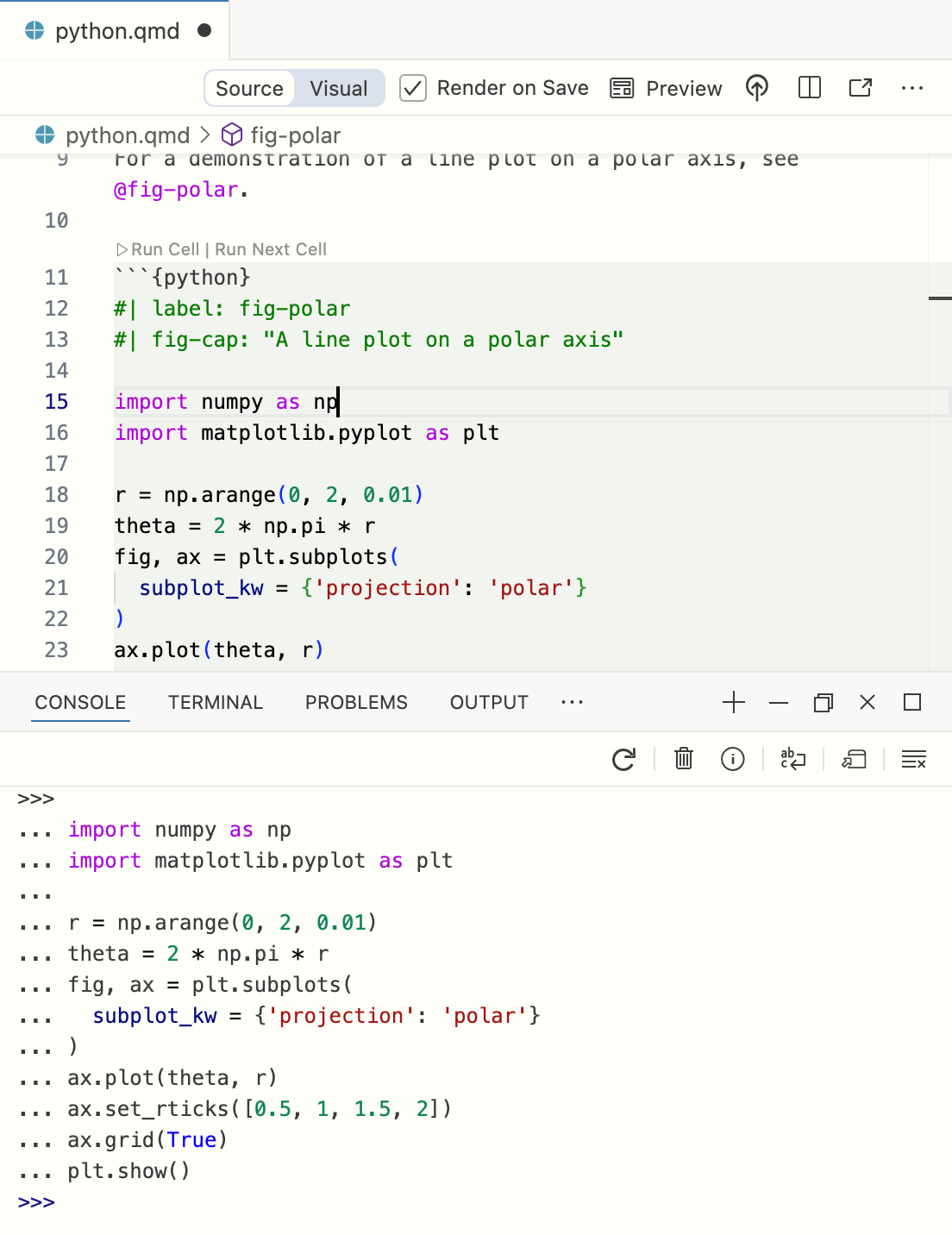Image resolution: width=952 pixels, height=1235 pixels.
Task: Maximize the panel with the restore icon
Action: 823,702
